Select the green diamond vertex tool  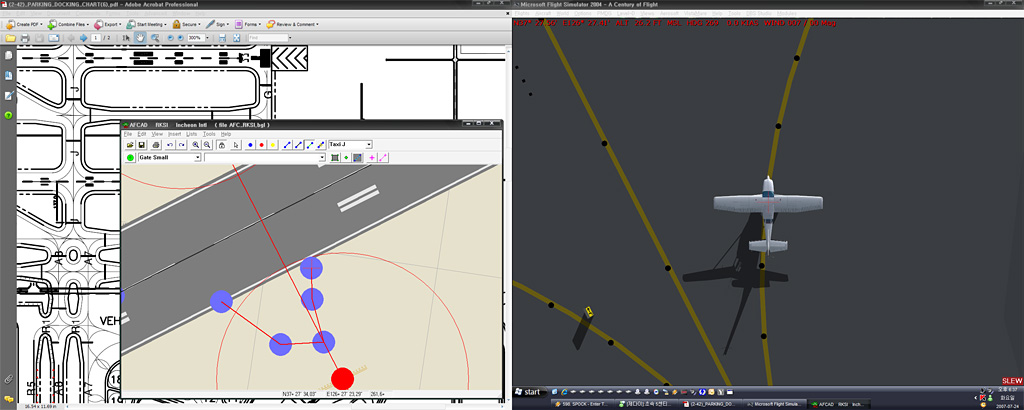pos(346,157)
